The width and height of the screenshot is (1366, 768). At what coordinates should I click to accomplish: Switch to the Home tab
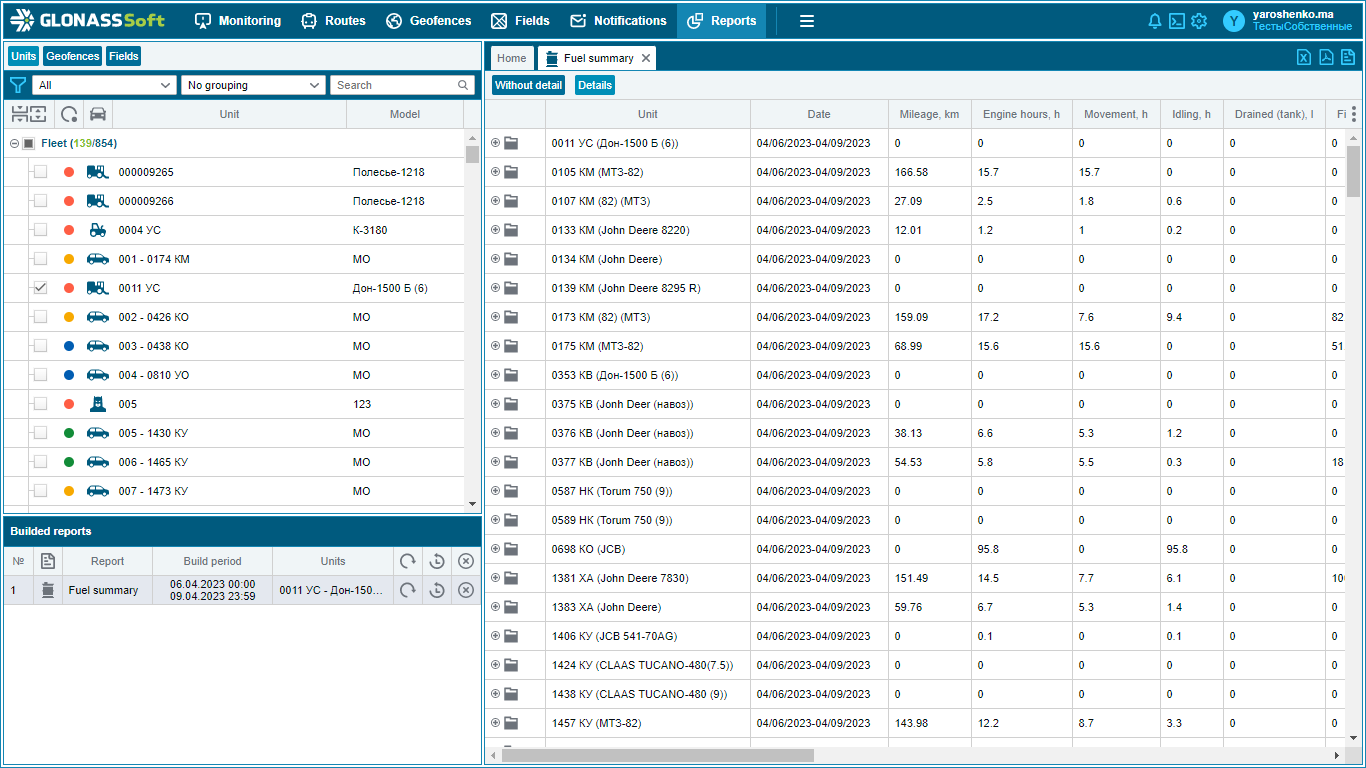(x=511, y=58)
